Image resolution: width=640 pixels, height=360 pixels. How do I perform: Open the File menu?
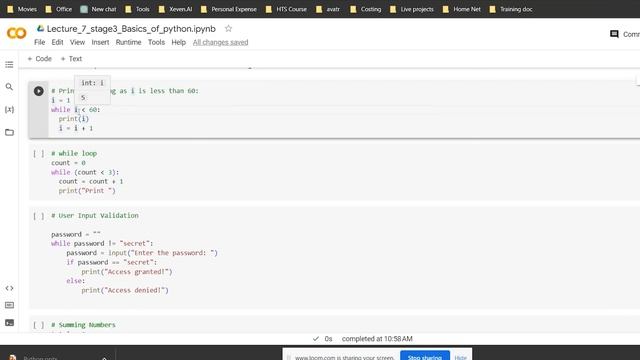coord(40,42)
